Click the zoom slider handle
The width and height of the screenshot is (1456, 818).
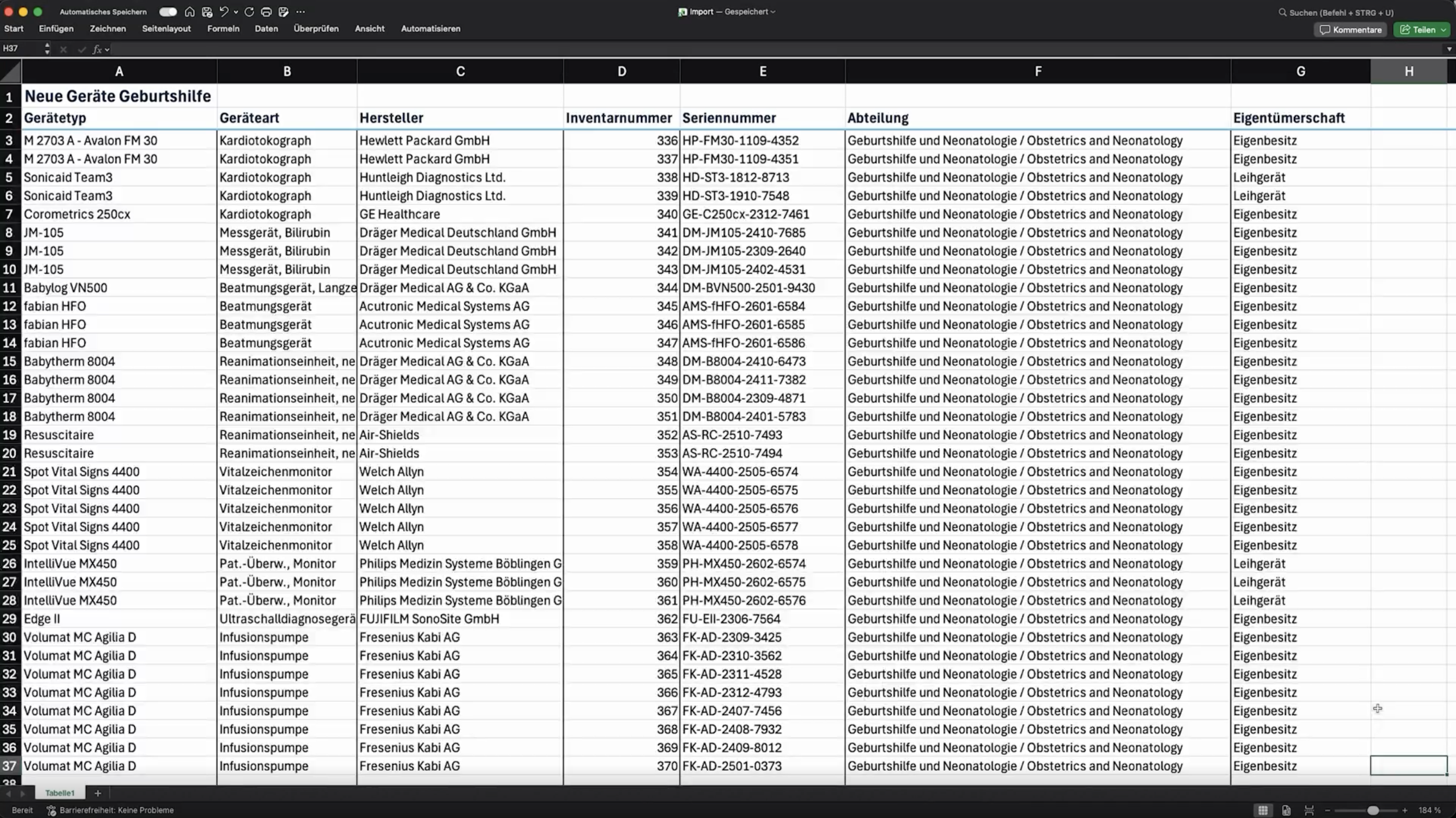pos(1373,810)
